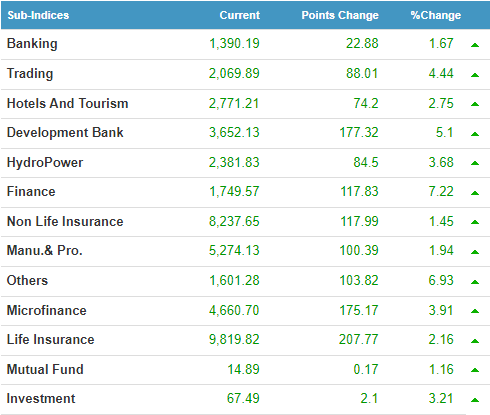
Task: Click the green arrow next to Finance 7.22
Action: point(475,193)
